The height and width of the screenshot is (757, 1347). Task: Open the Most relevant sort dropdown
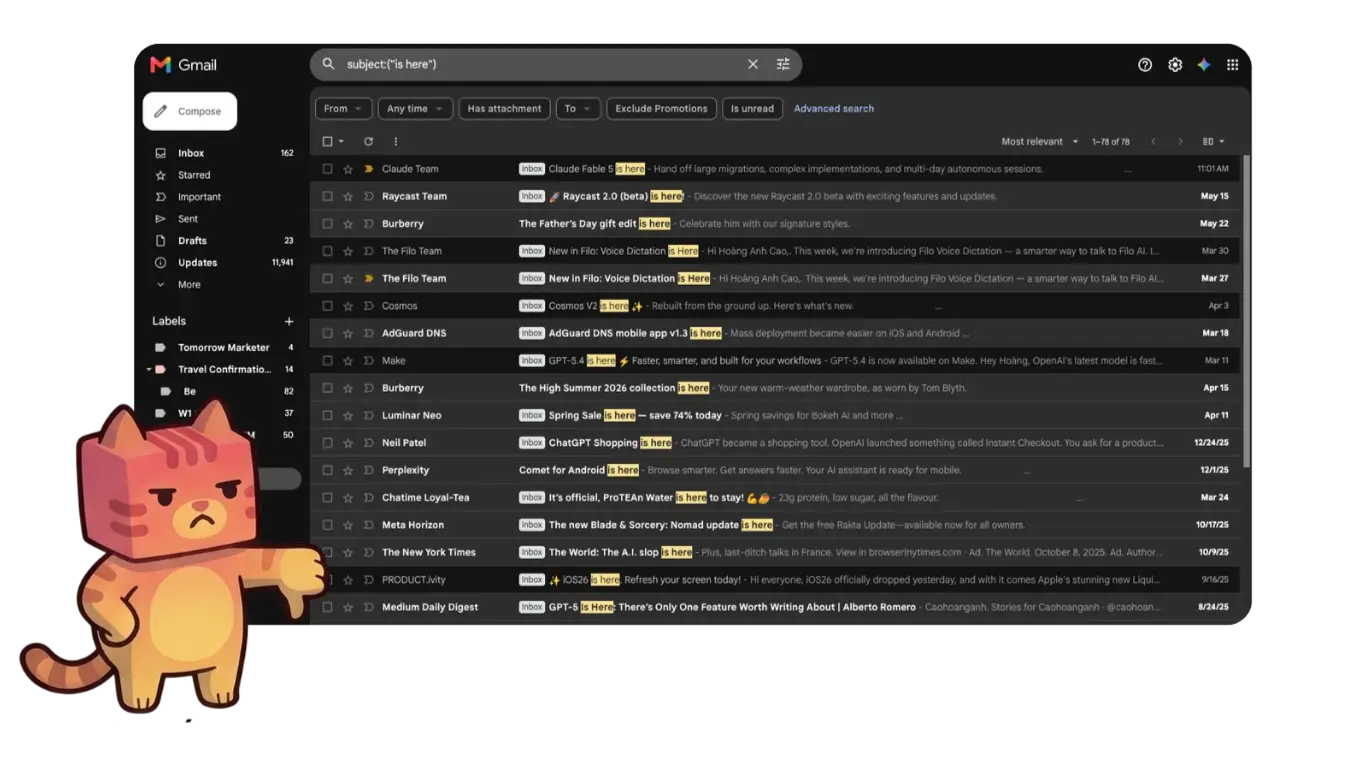pyautogui.click(x=1040, y=142)
